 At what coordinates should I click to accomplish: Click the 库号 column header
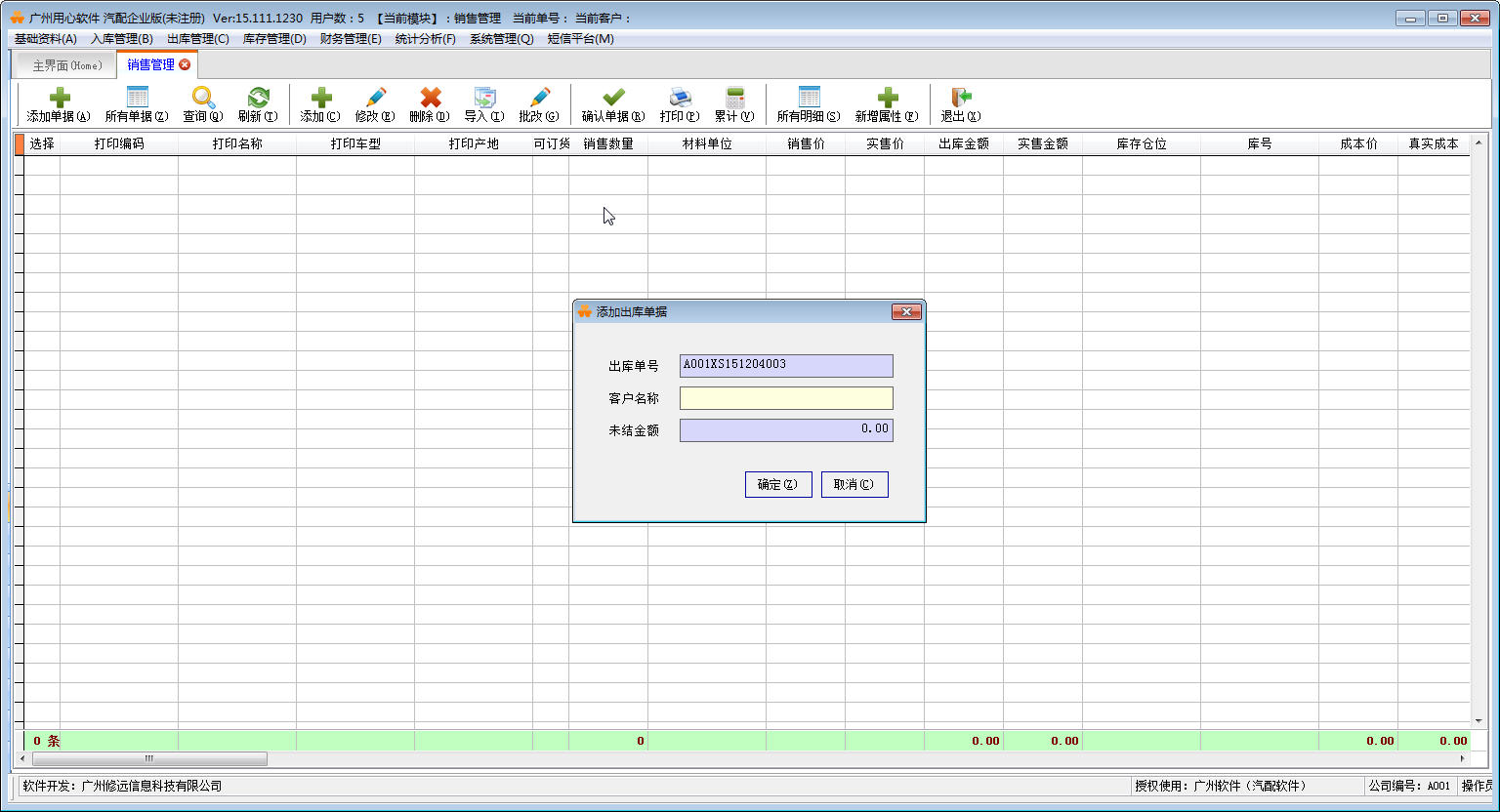point(1260,143)
